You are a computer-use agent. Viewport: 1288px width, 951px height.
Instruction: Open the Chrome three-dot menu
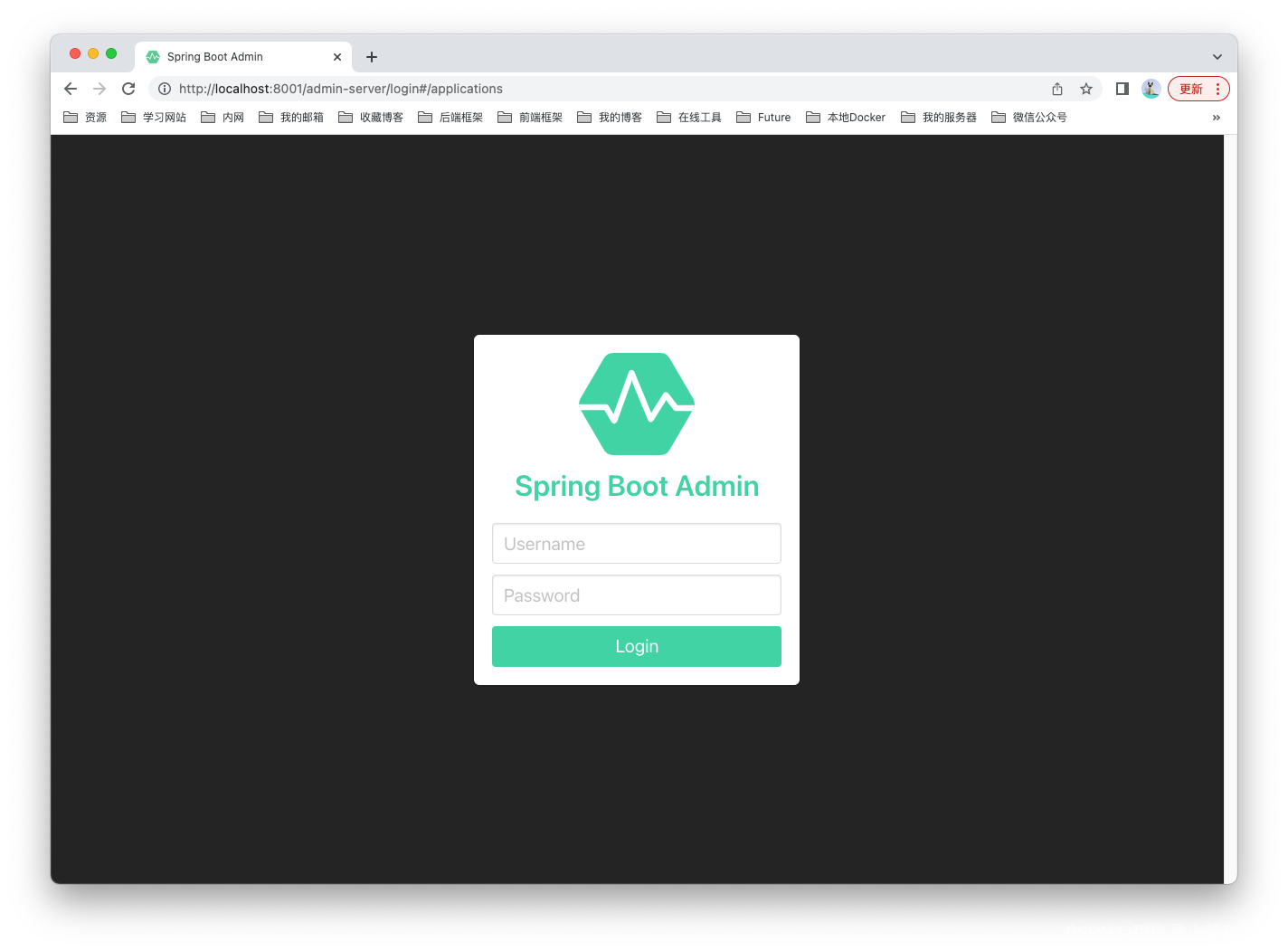point(1218,89)
